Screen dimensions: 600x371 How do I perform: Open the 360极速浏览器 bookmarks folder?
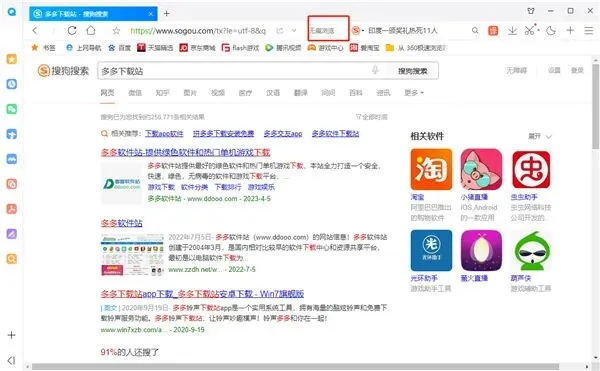click(416, 47)
